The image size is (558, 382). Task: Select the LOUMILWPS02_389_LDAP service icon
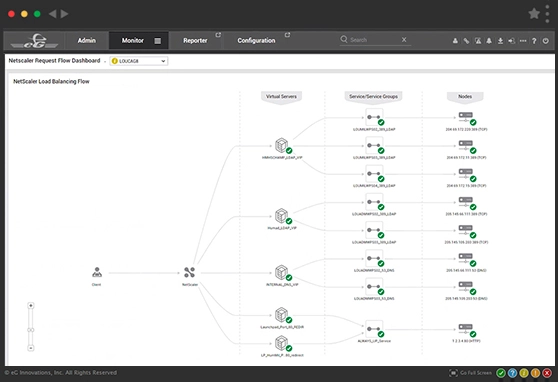[374, 117]
